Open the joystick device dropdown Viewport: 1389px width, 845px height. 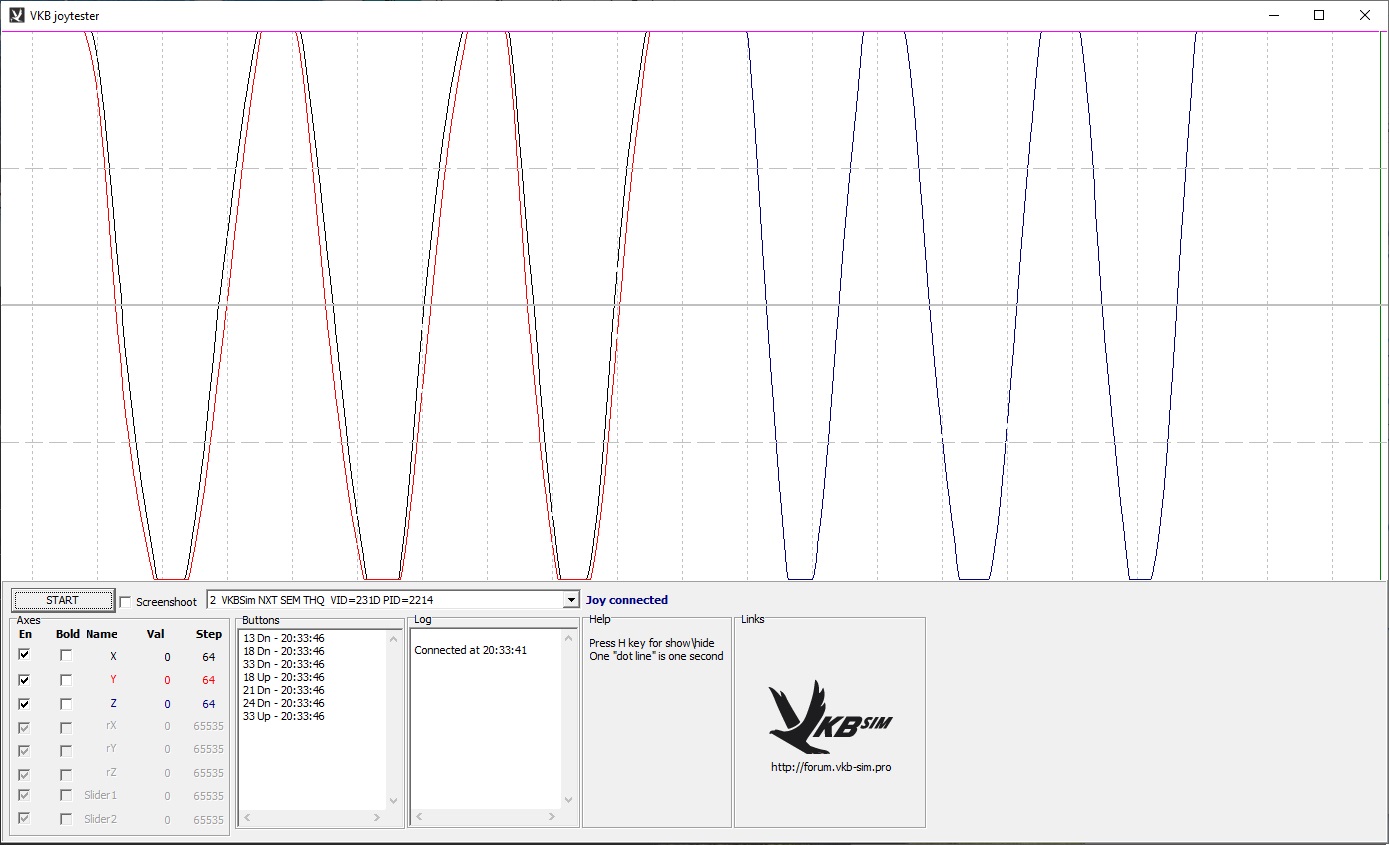click(572, 600)
